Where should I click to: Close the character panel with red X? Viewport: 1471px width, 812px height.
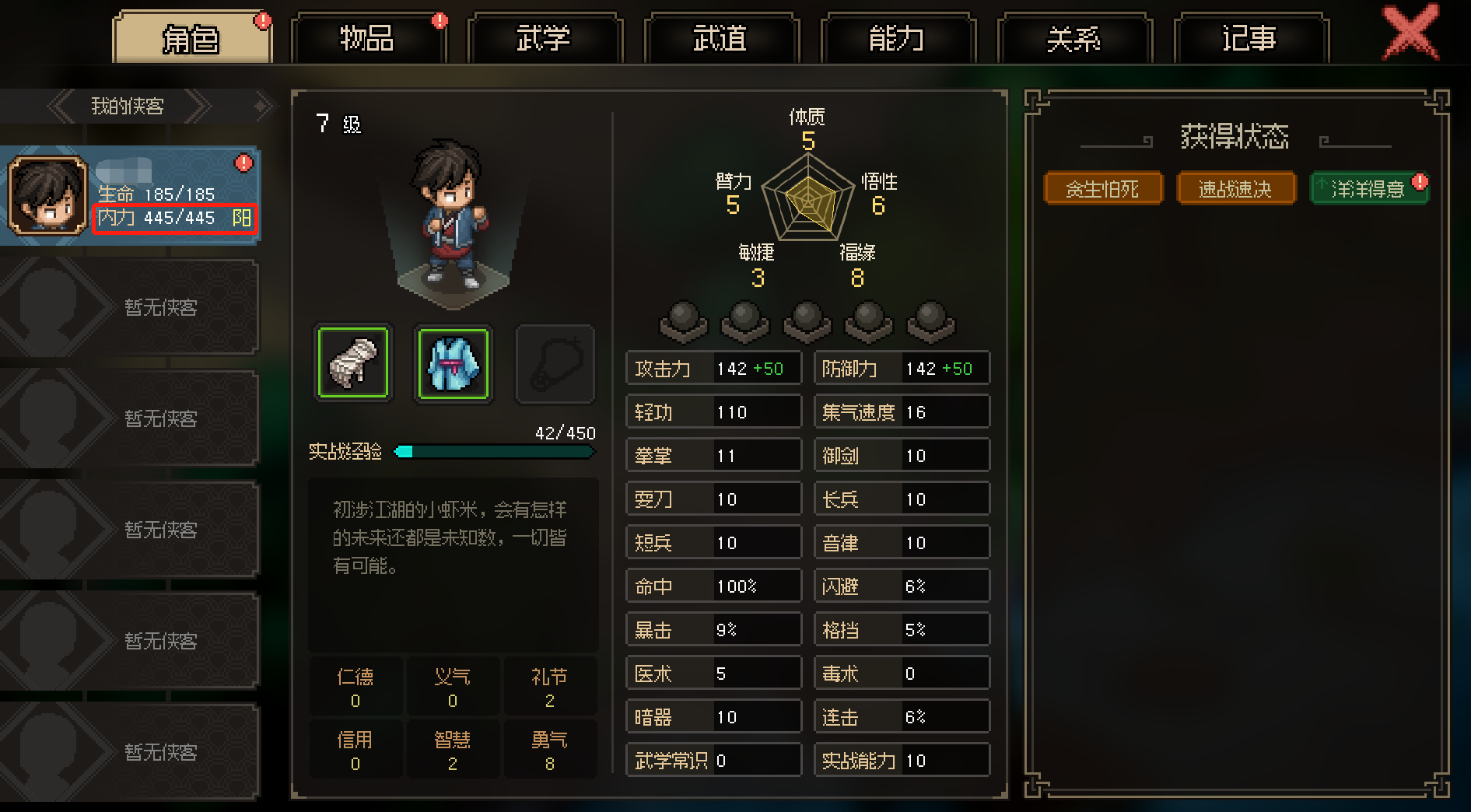[x=1410, y=33]
